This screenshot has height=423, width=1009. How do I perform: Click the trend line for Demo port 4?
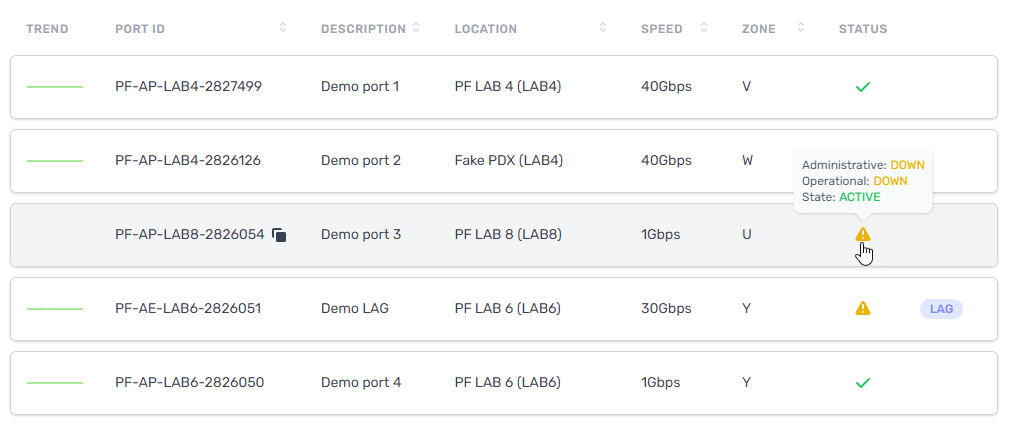point(55,383)
